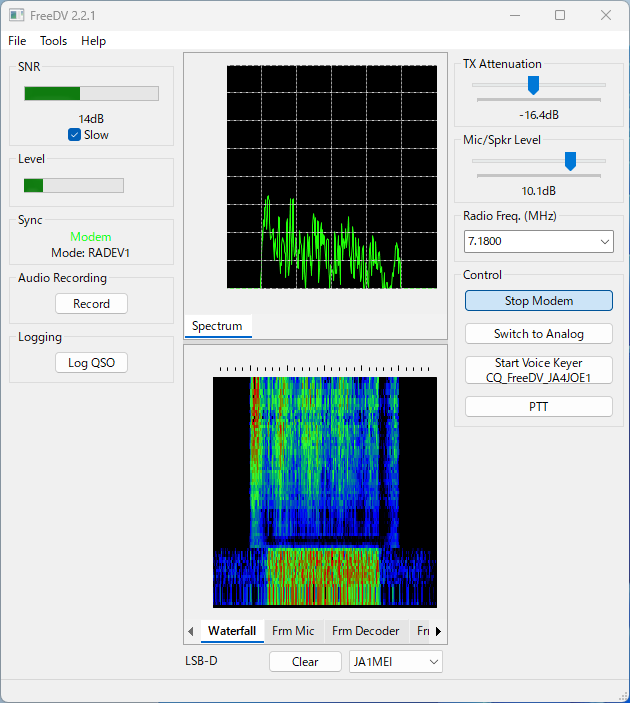Click the waterfall display
Screen dimensions: 630x703
point(325,492)
